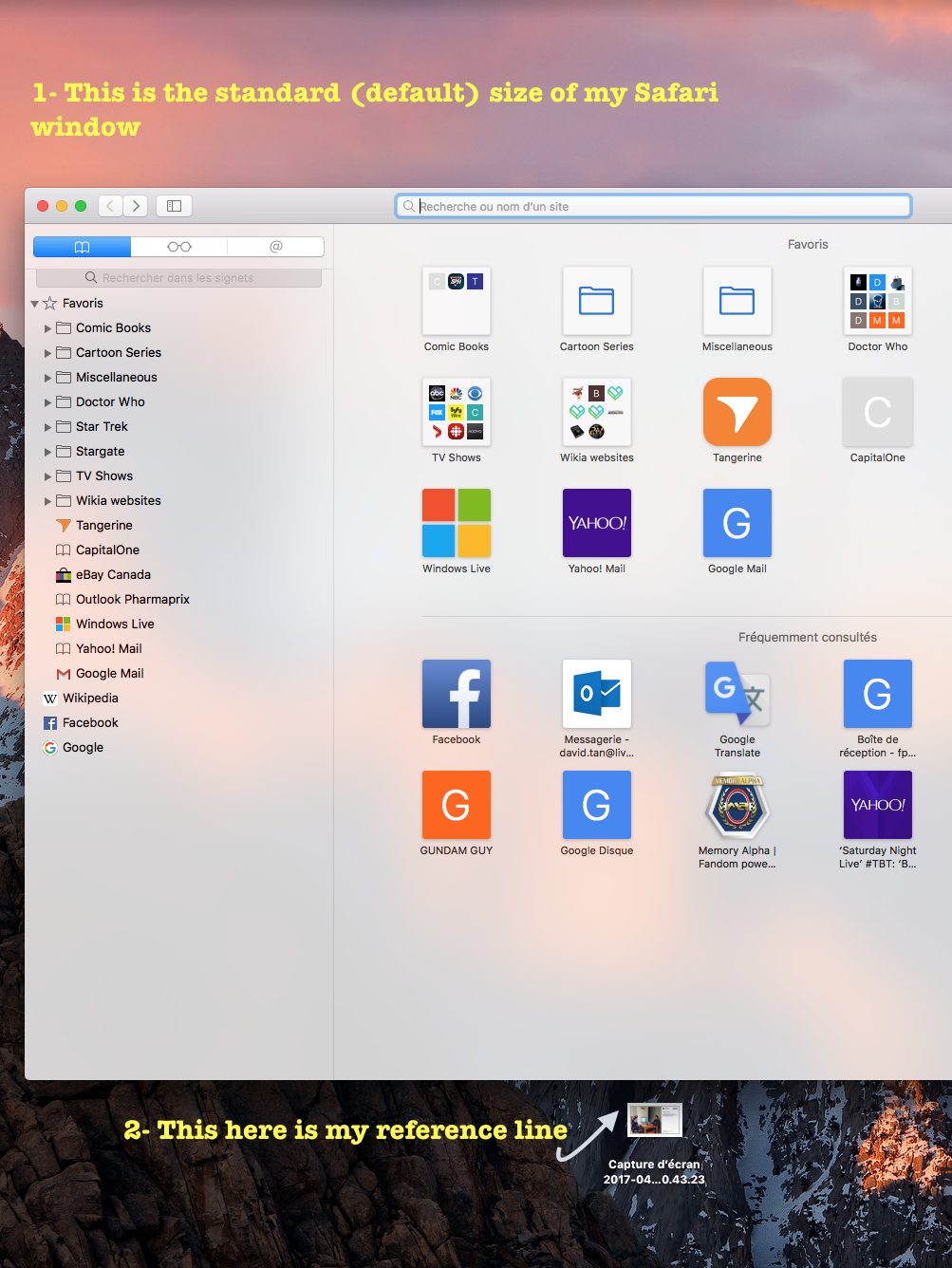
Task: Open the Miscellaneous folder tile
Action: pos(737,301)
